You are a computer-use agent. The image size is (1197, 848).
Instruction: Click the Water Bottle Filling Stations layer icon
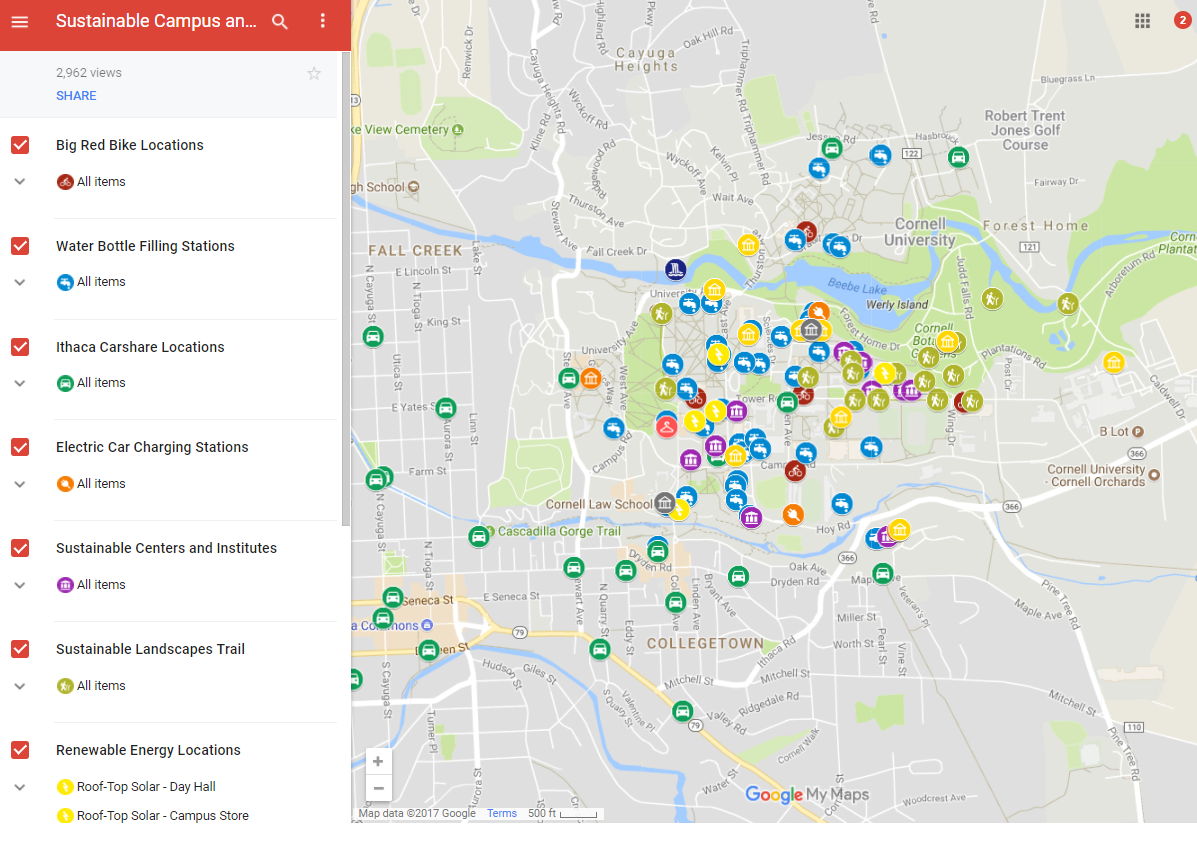pos(65,282)
